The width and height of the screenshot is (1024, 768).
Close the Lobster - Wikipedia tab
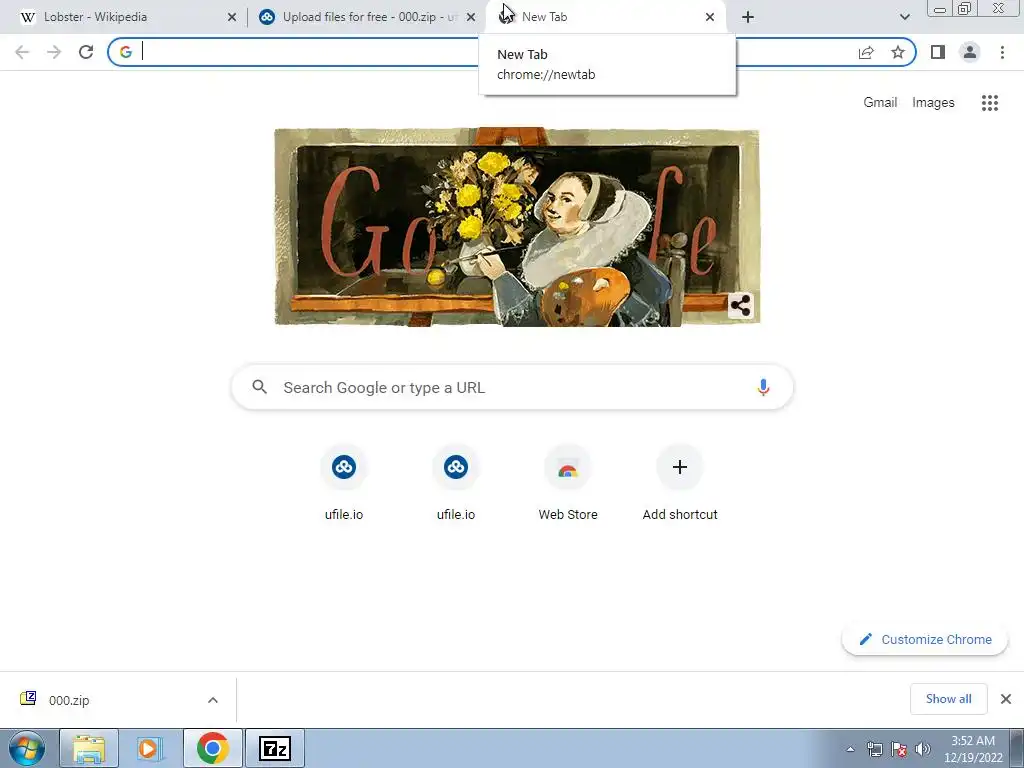pyautogui.click(x=232, y=18)
